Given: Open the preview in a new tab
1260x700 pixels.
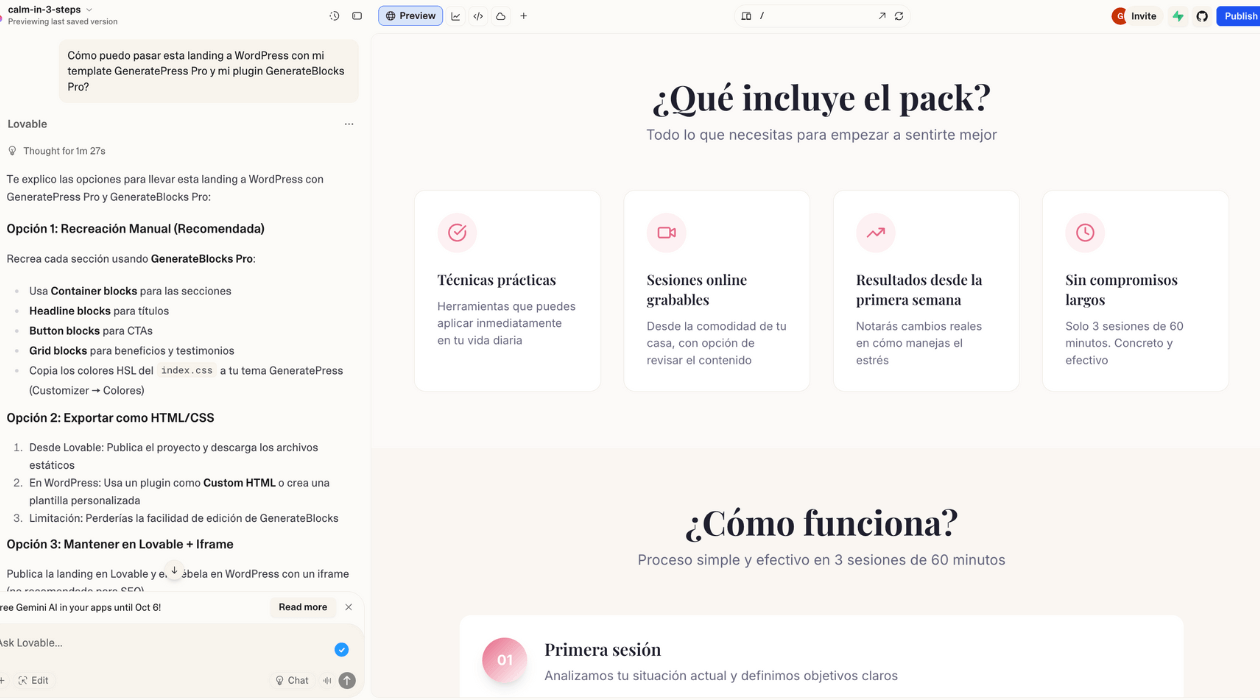Looking at the screenshot, I should click(x=882, y=15).
